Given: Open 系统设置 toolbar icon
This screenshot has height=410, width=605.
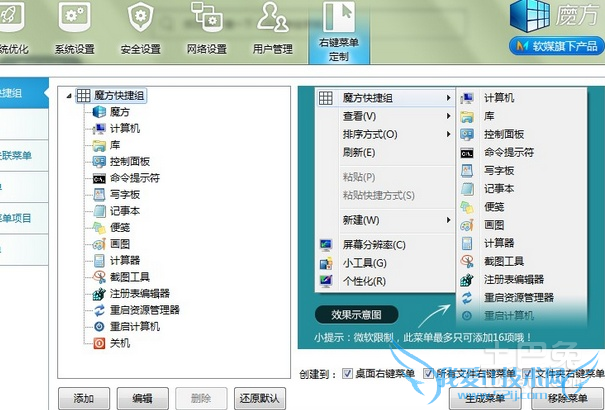Looking at the screenshot, I should tap(74, 19).
